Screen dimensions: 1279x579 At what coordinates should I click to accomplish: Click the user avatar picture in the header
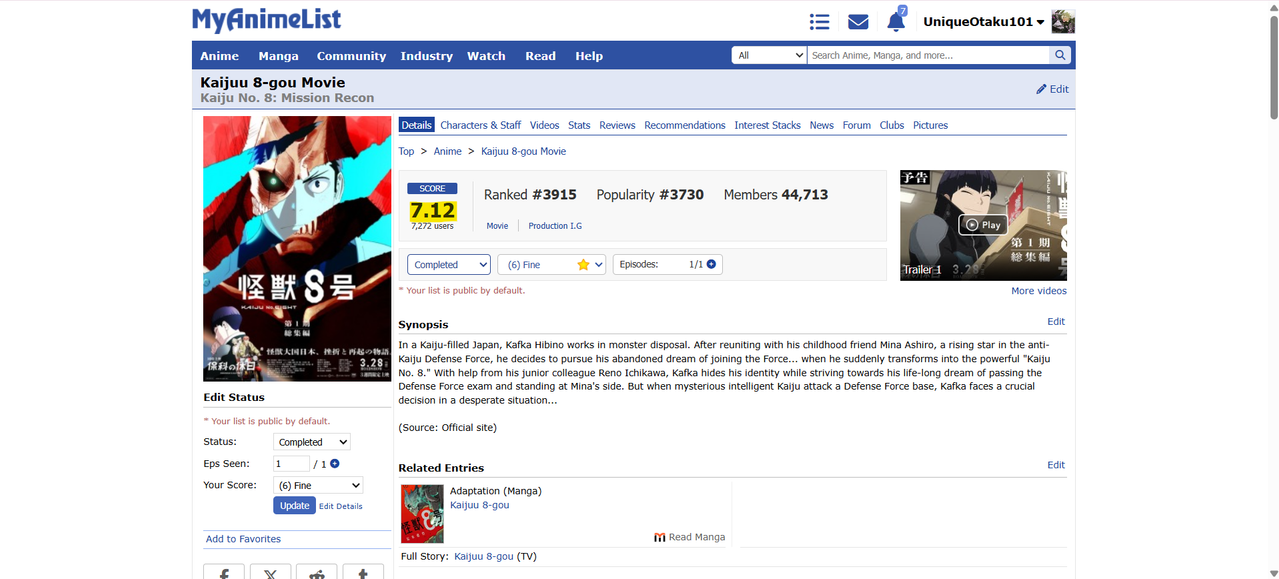pos(1063,21)
